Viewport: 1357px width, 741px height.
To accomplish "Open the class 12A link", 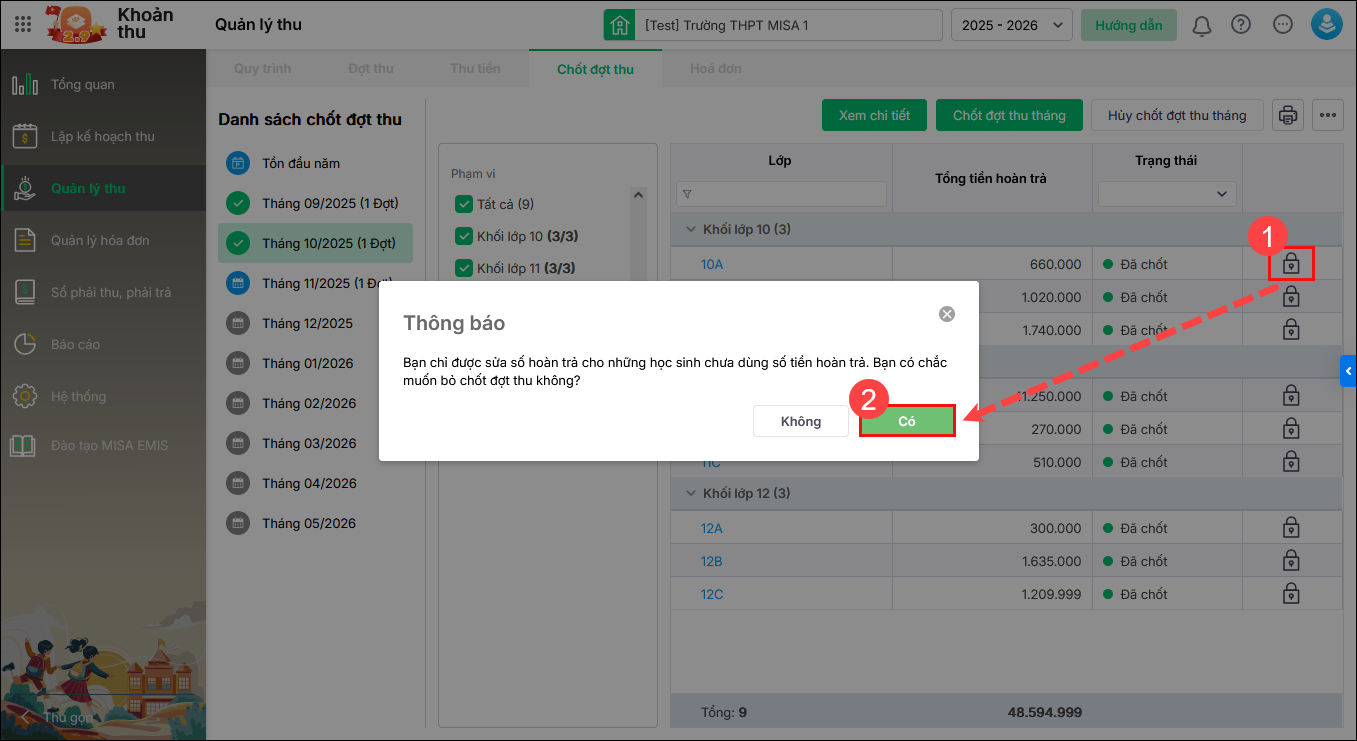I will click(x=711, y=528).
